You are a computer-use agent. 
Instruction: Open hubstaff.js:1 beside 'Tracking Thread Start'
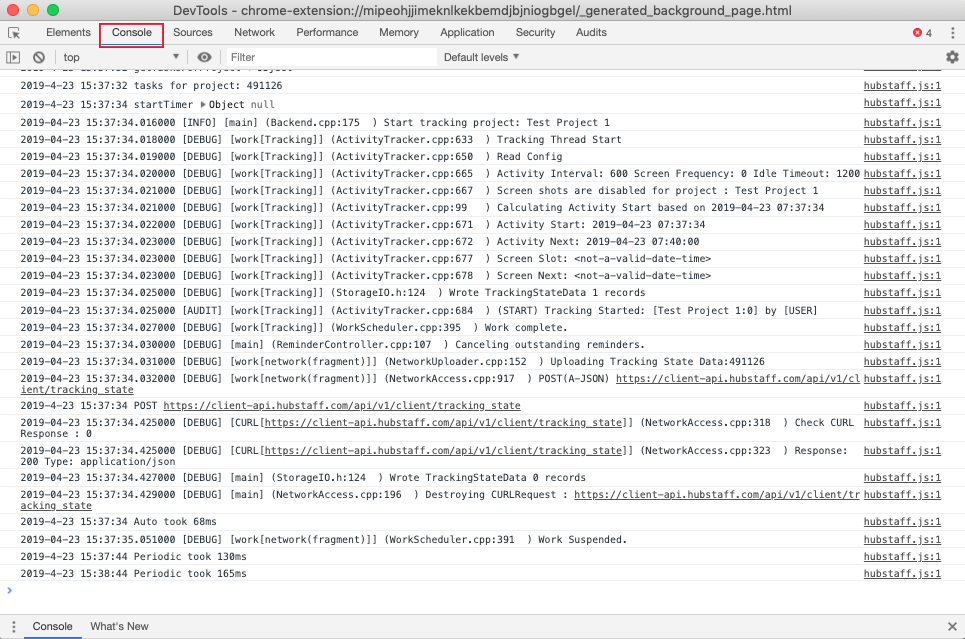click(x=902, y=140)
